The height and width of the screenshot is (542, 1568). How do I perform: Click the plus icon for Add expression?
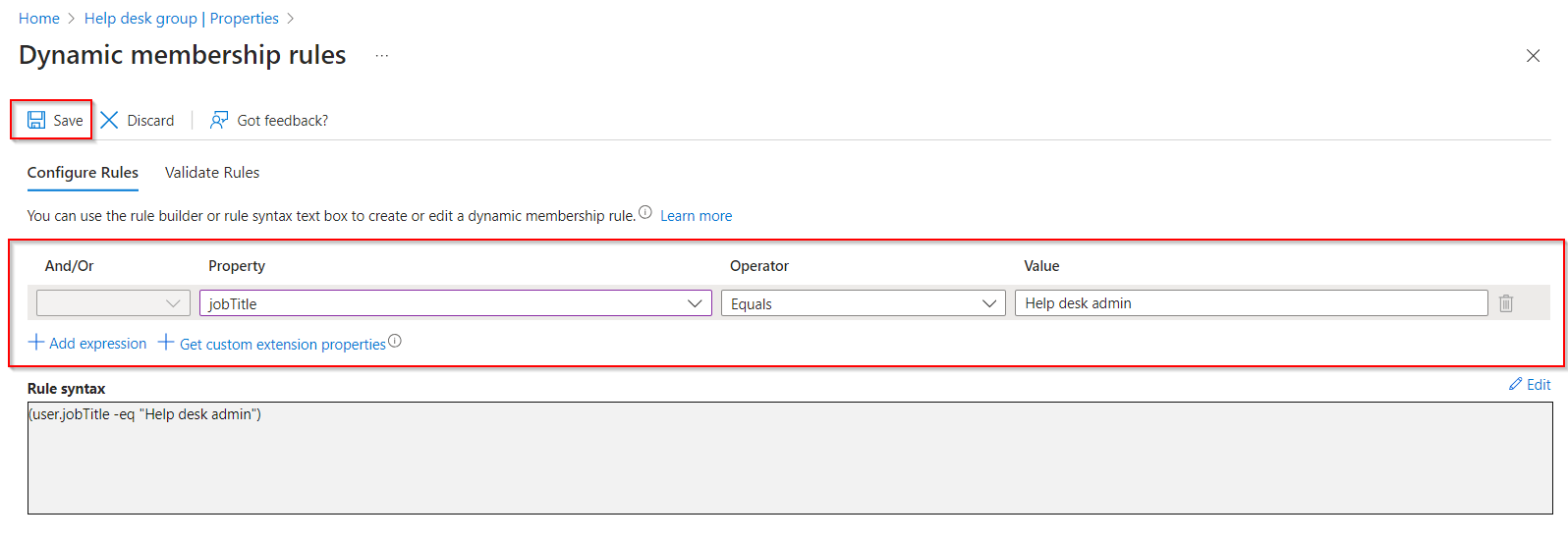[x=36, y=342]
